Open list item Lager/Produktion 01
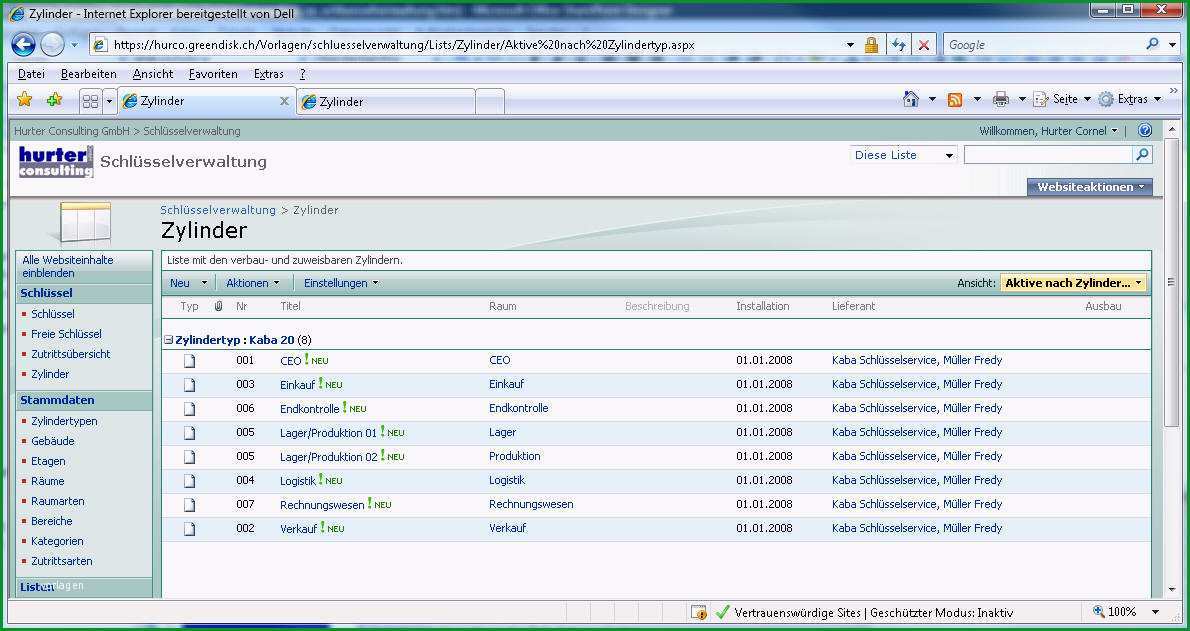 point(328,433)
